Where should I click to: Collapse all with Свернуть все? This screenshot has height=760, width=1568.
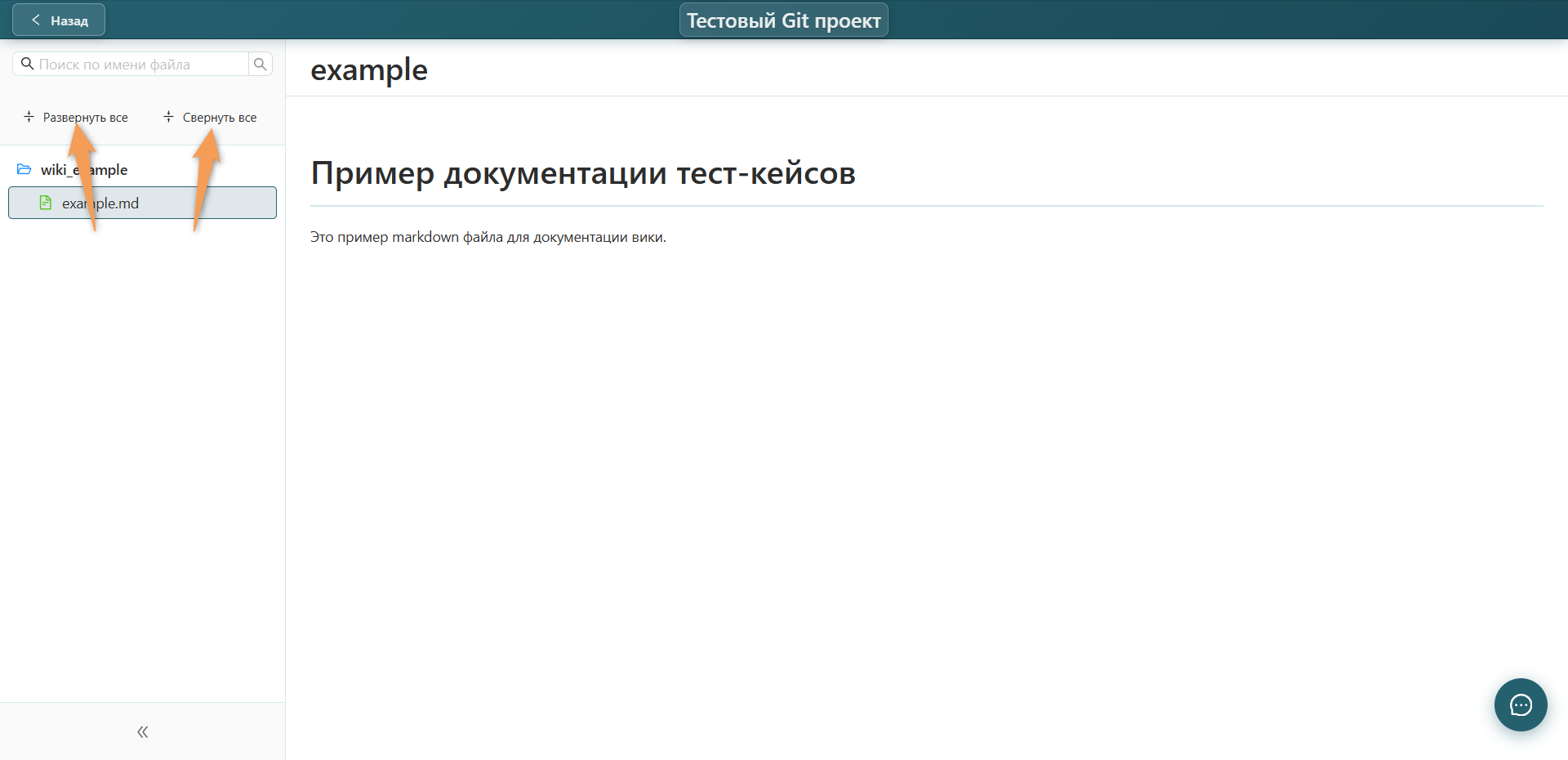coord(210,117)
